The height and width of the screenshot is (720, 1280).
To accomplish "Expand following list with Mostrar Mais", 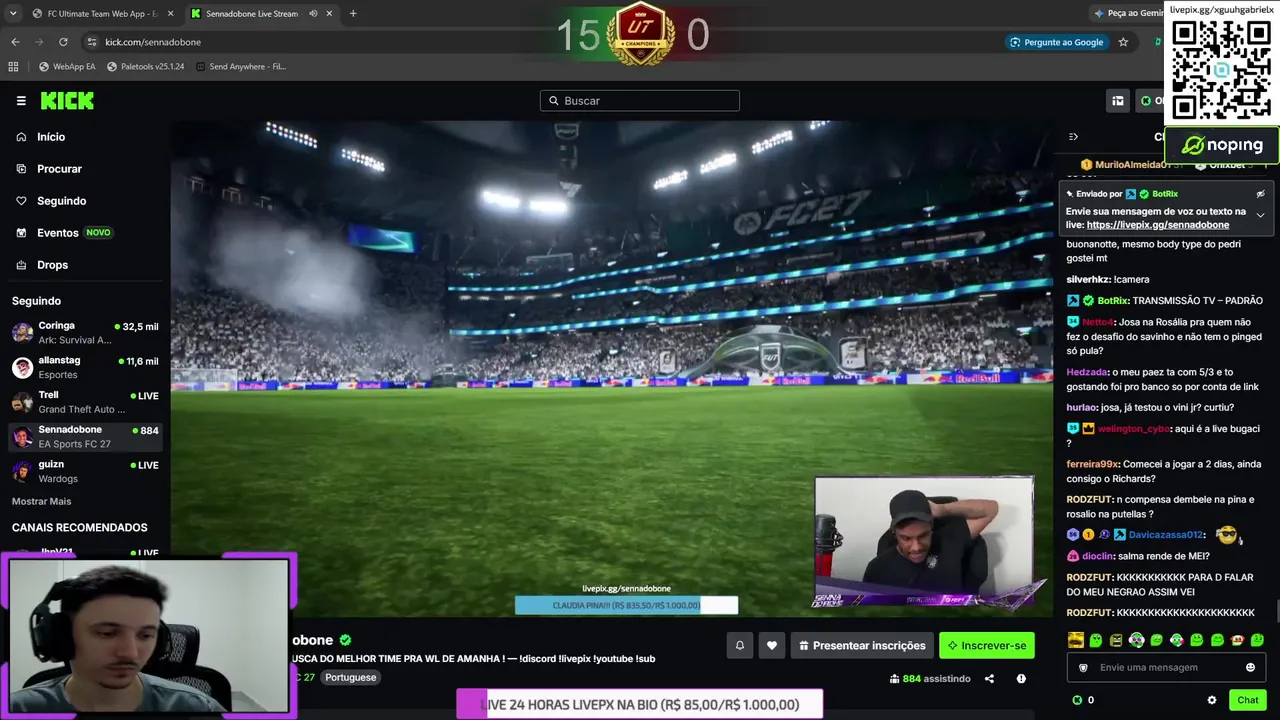I will (41, 501).
